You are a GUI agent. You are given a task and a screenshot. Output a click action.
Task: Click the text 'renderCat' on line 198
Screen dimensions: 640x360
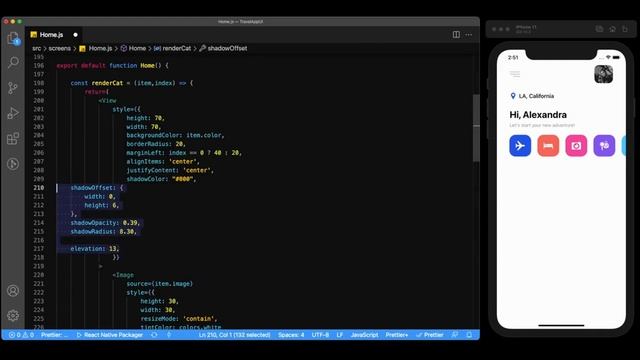[x=107, y=83]
